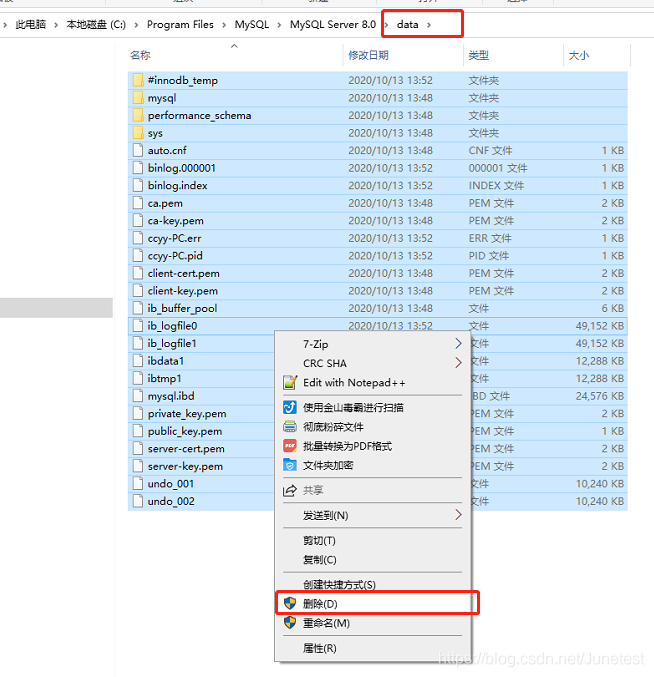This screenshot has width=654, height=677.
Task: Click the client-key.pem file icon
Action: pos(138,291)
